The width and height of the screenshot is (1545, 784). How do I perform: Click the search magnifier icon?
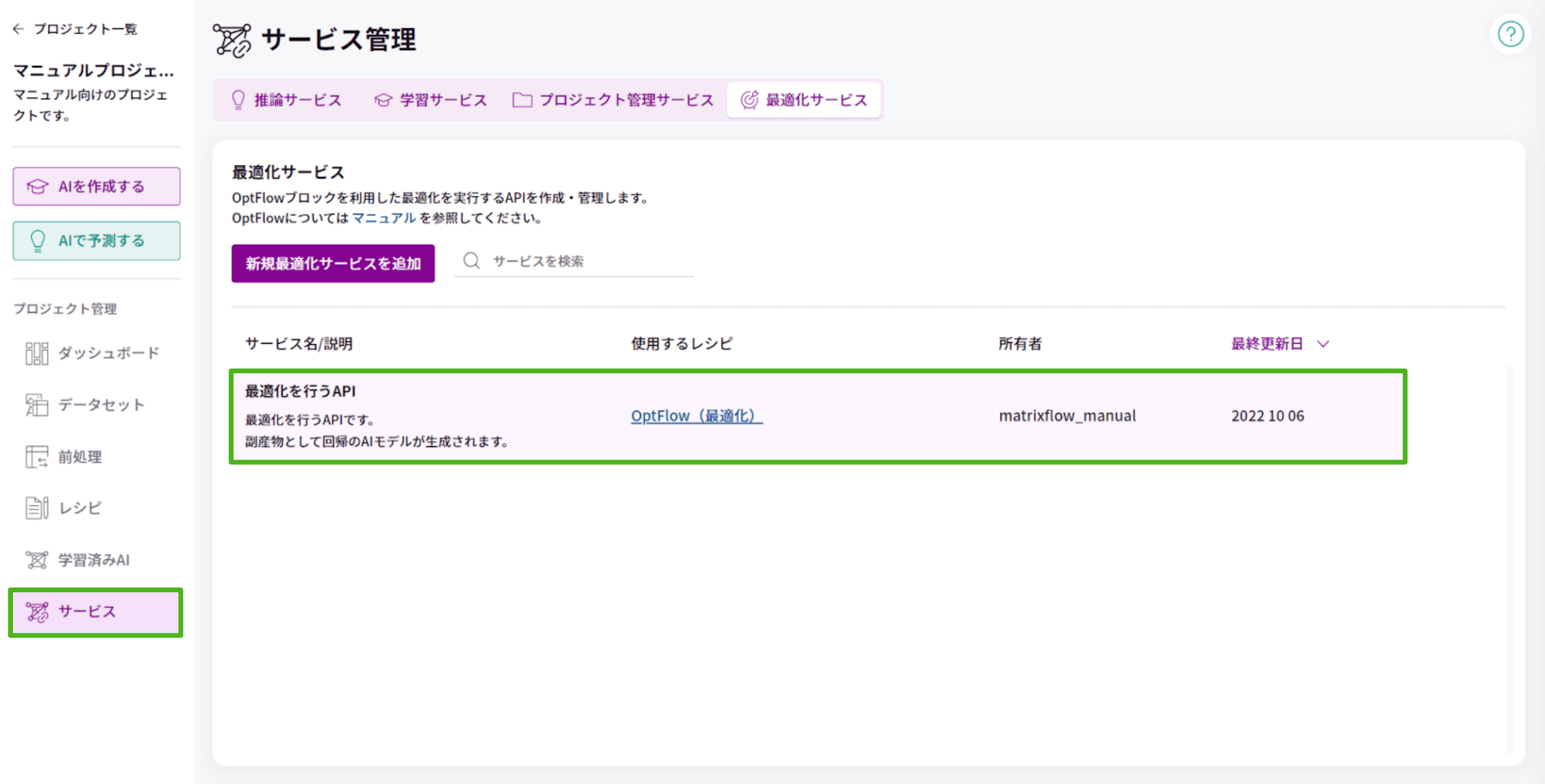pyautogui.click(x=471, y=261)
